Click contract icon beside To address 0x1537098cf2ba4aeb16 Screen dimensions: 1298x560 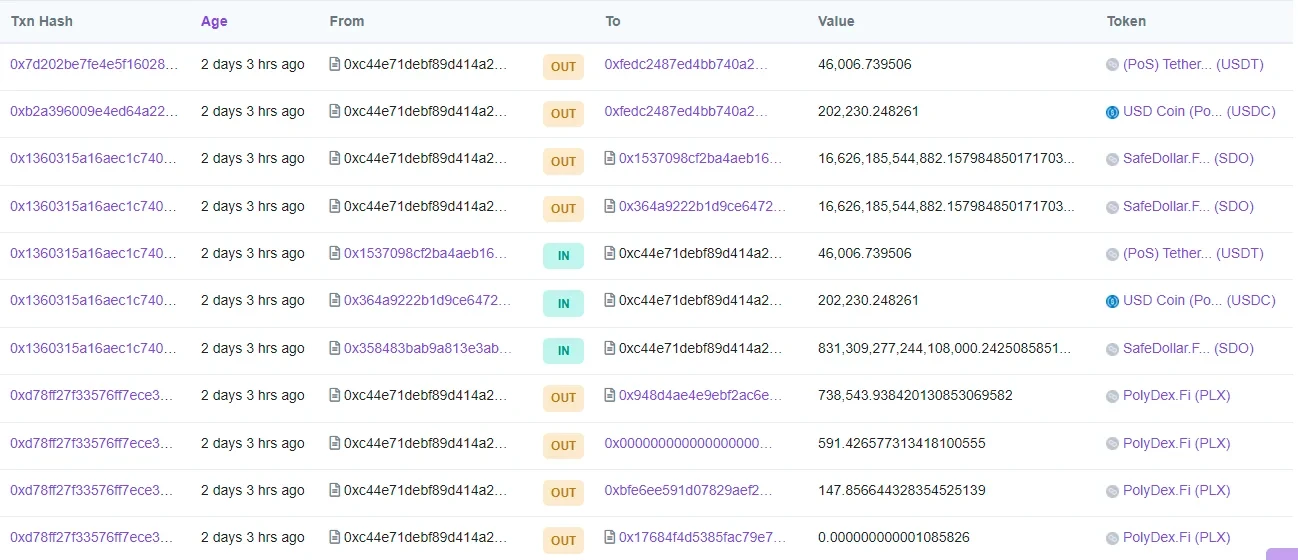610,159
